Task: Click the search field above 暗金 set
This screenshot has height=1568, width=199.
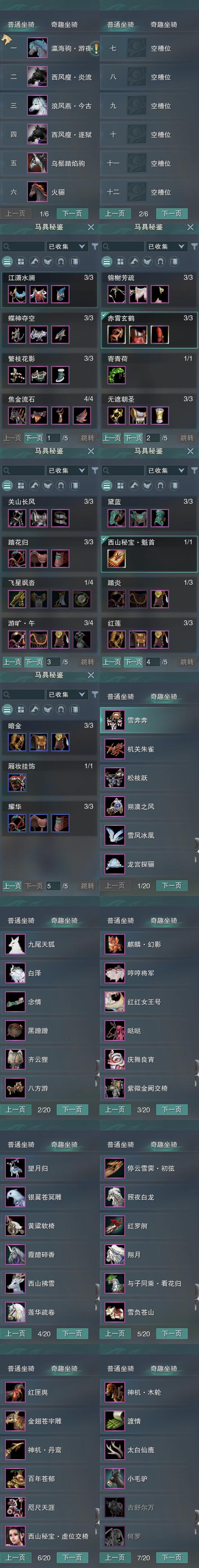Action: (23, 694)
